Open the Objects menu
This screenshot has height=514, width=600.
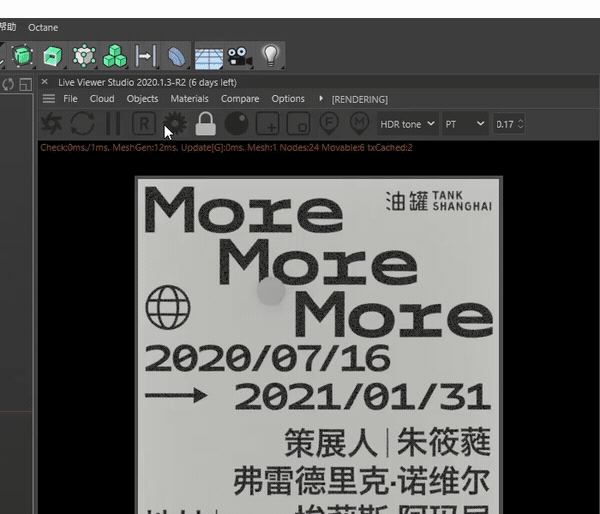point(142,99)
